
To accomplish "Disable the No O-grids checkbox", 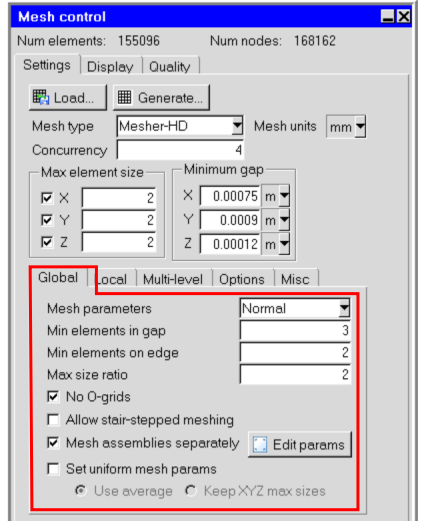I will pos(53,397).
